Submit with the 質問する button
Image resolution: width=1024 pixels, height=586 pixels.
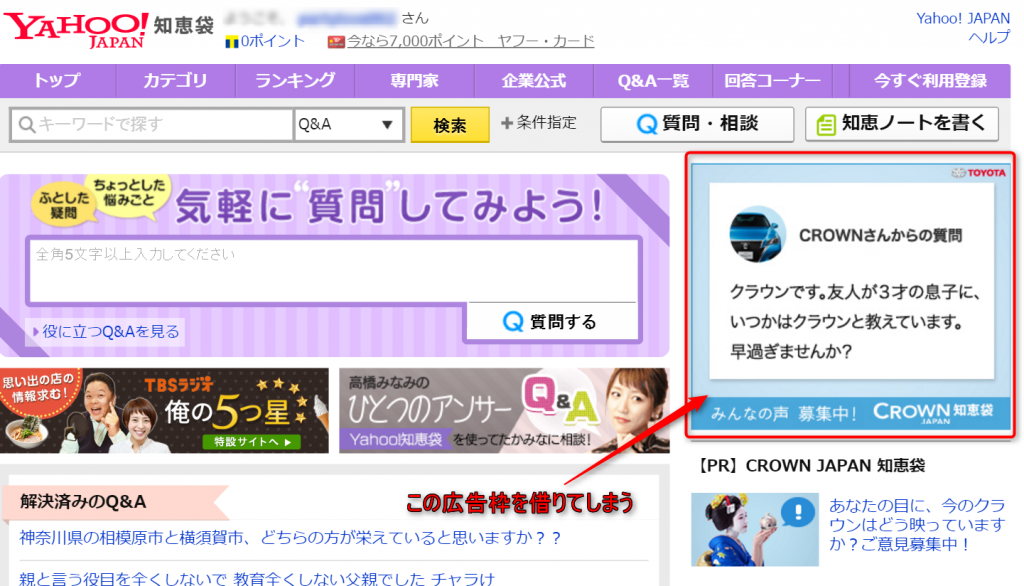click(550, 321)
